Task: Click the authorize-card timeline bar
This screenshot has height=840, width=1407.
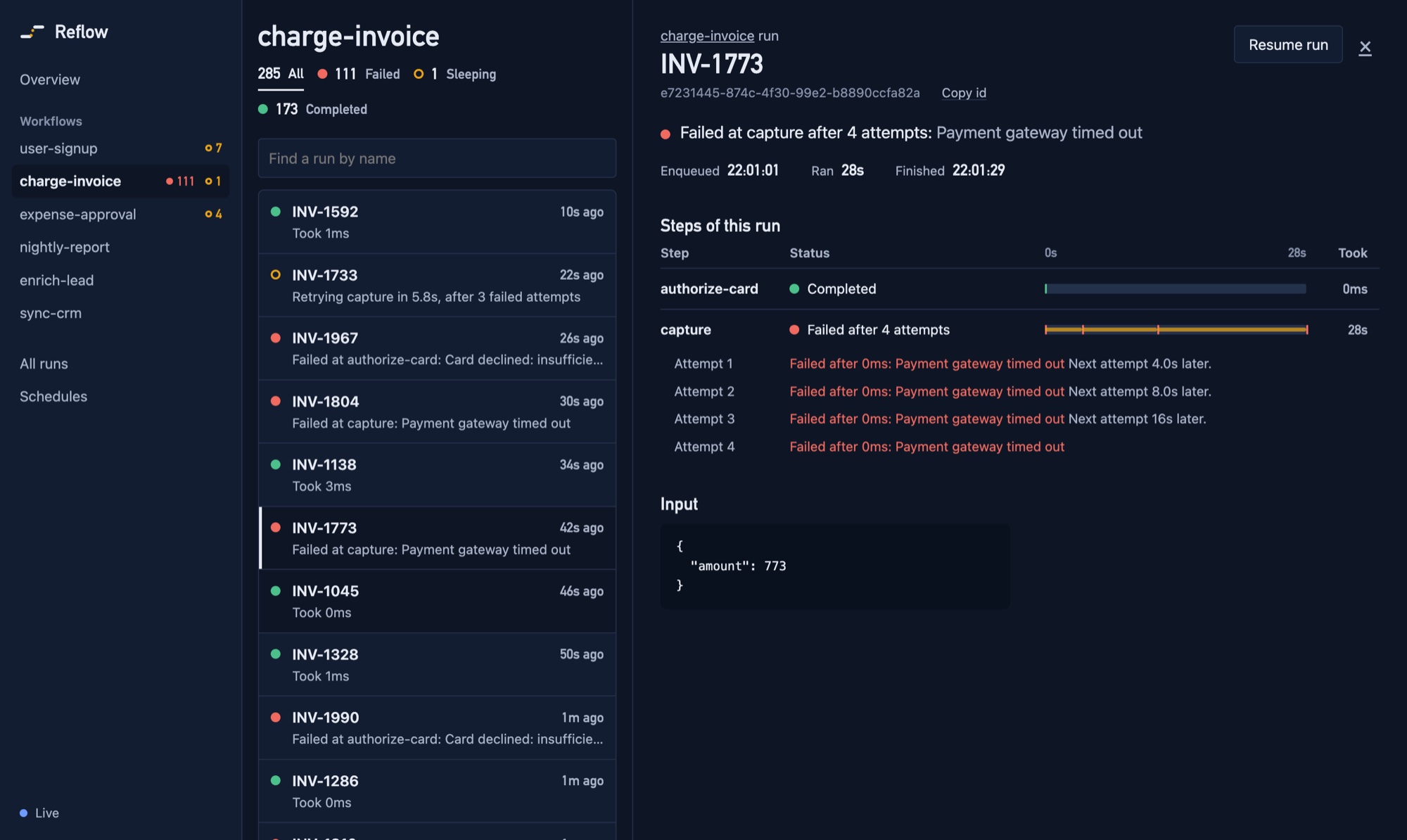Action: point(1176,289)
